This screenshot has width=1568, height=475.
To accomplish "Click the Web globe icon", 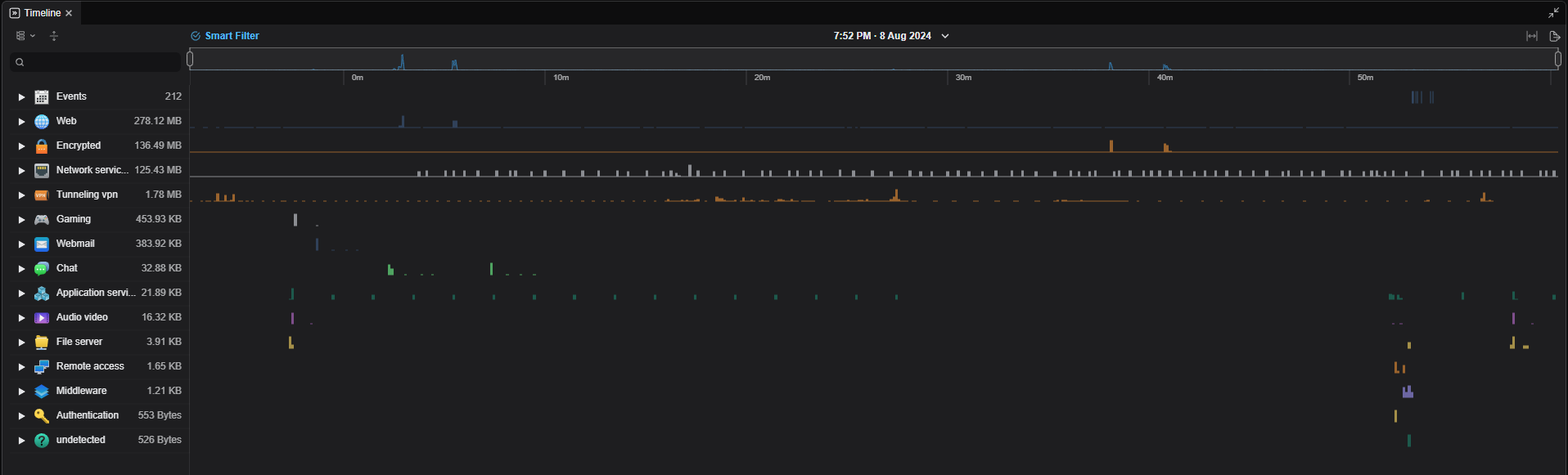I will pos(42,121).
